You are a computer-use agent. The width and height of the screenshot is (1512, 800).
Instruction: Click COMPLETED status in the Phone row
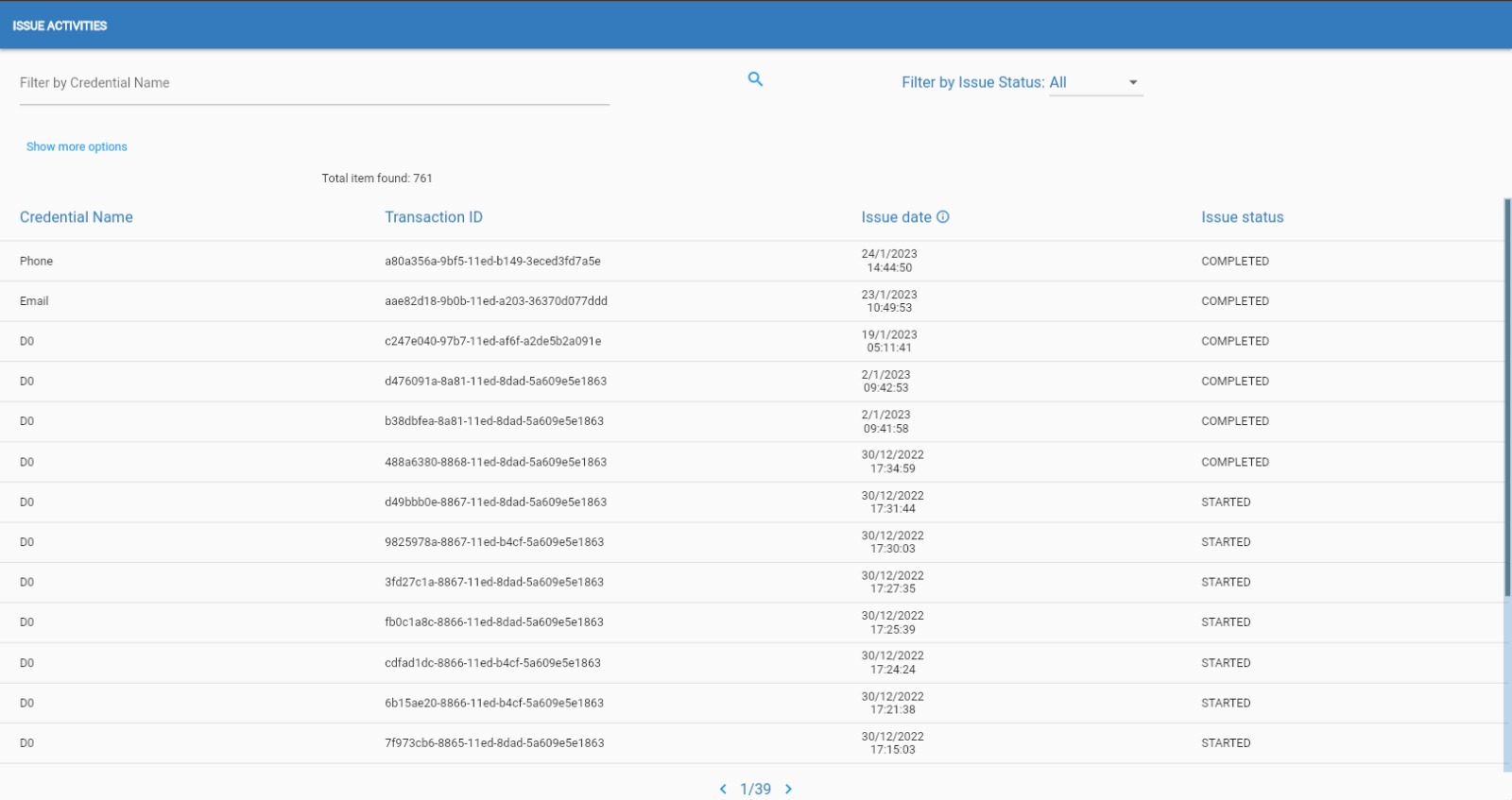(1235, 262)
